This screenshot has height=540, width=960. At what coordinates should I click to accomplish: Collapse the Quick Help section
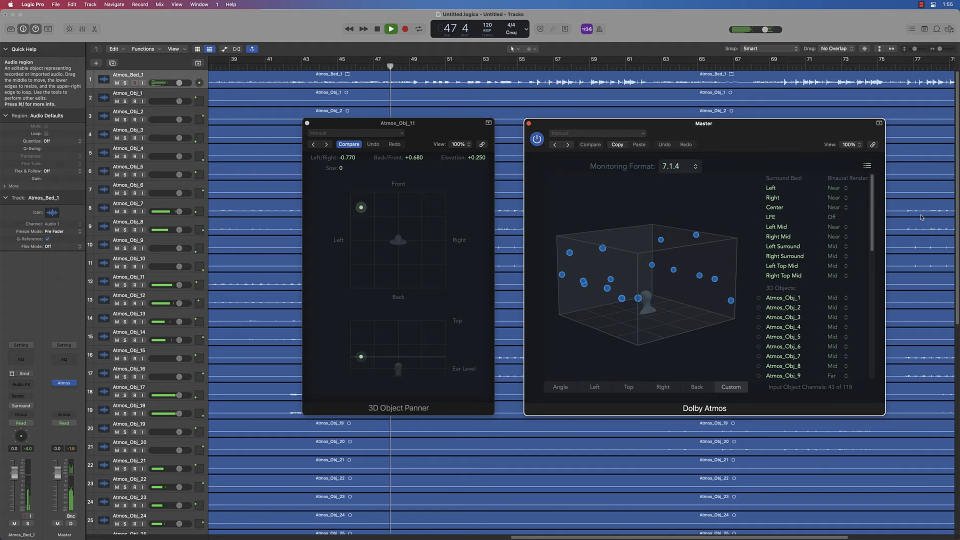coord(6,49)
